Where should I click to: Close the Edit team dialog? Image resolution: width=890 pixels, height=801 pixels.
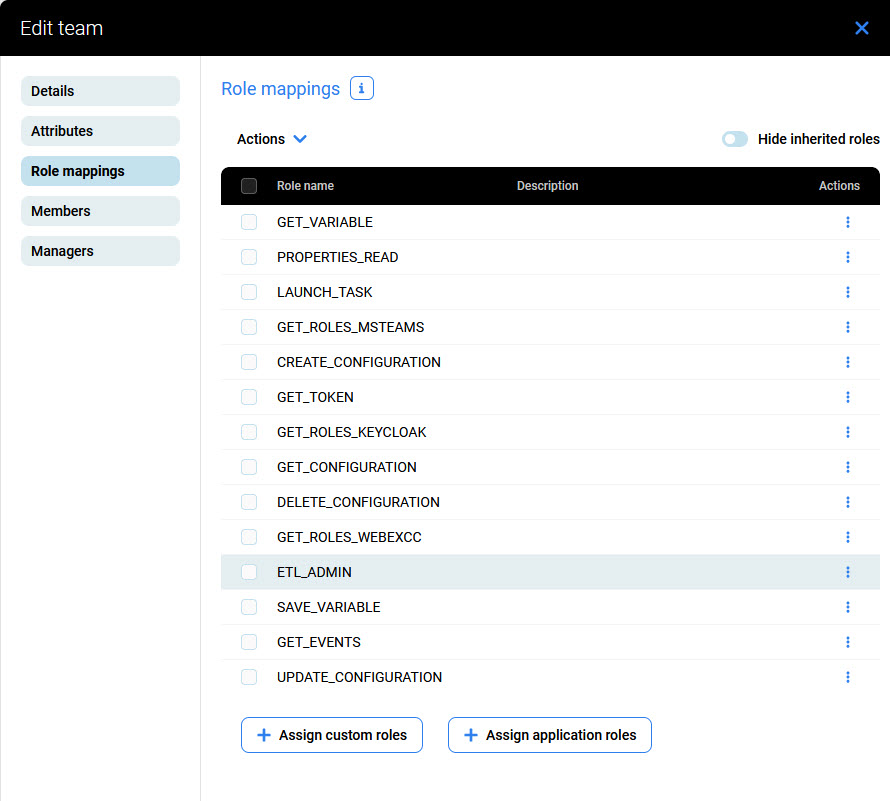(x=861, y=28)
